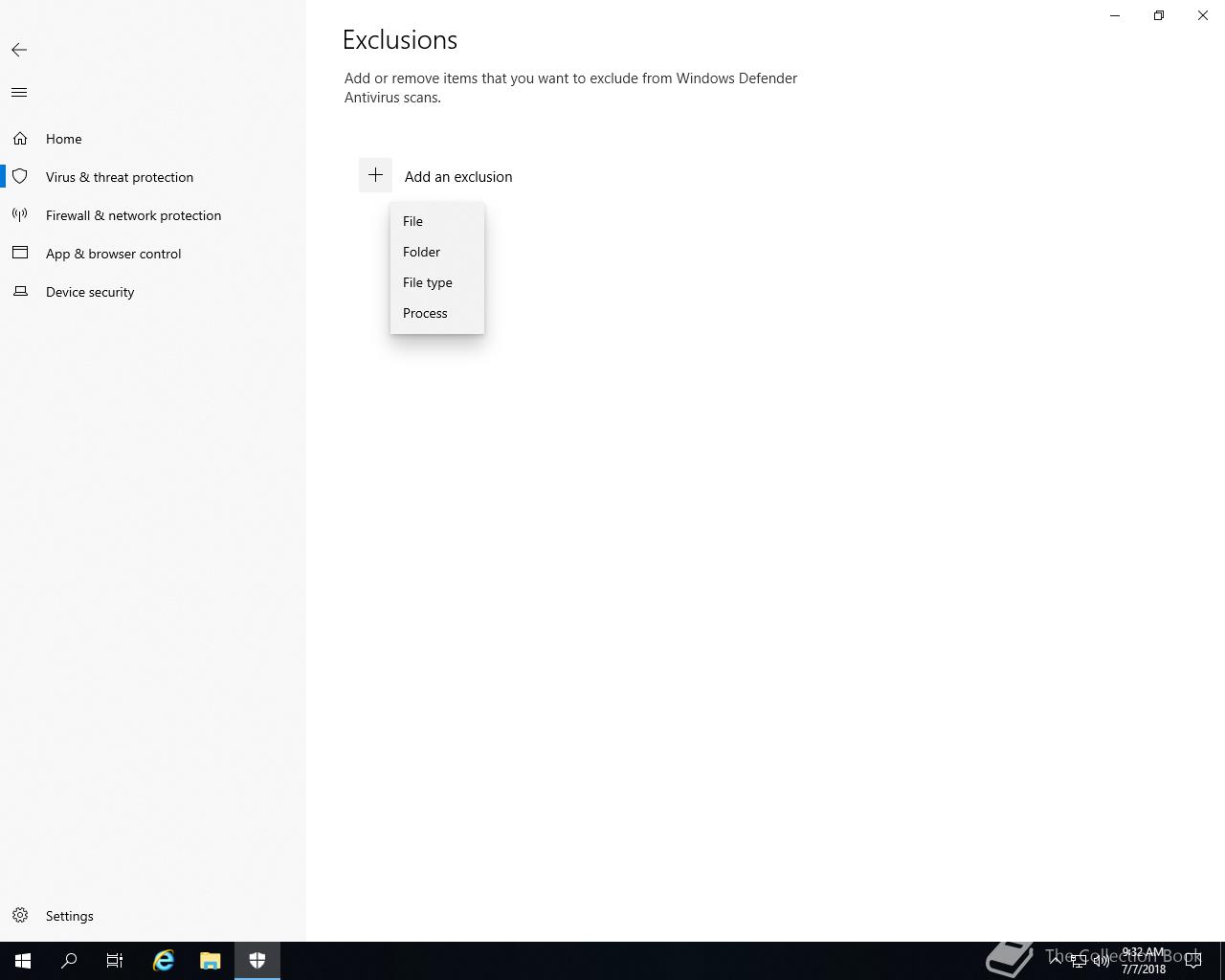The height and width of the screenshot is (980, 1225).
Task: Click Windows Defender taskbar shield icon
Action: pos(256,961)
